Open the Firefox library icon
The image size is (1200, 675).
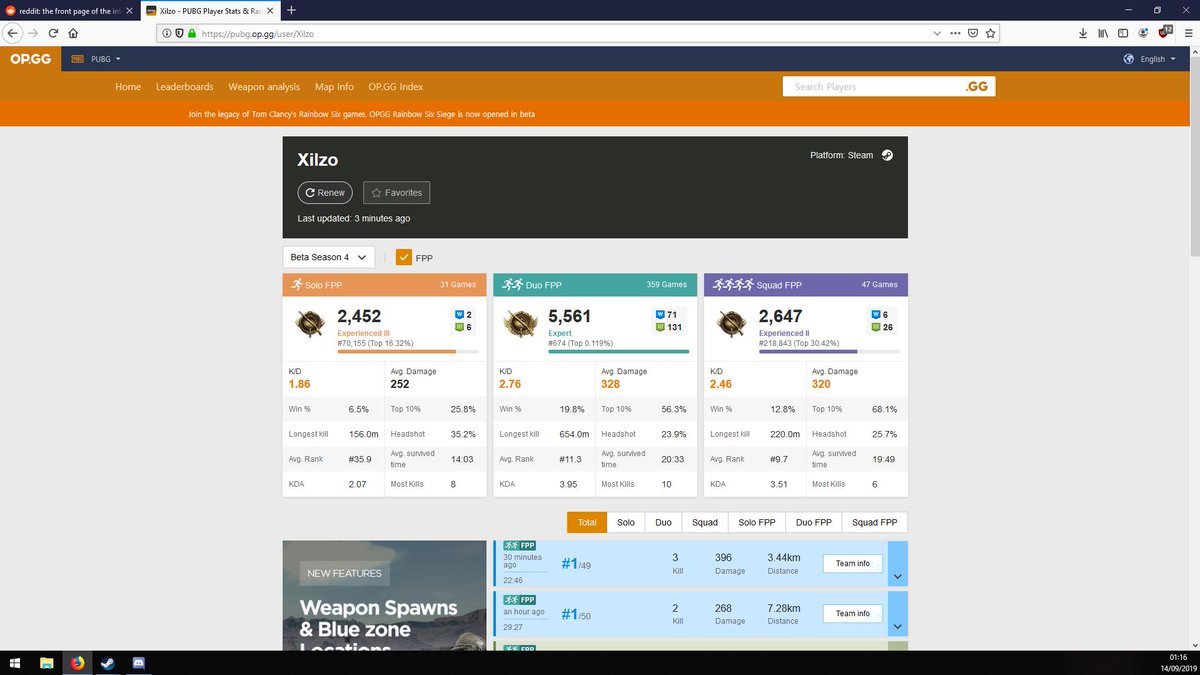[x=1103, y=33]
